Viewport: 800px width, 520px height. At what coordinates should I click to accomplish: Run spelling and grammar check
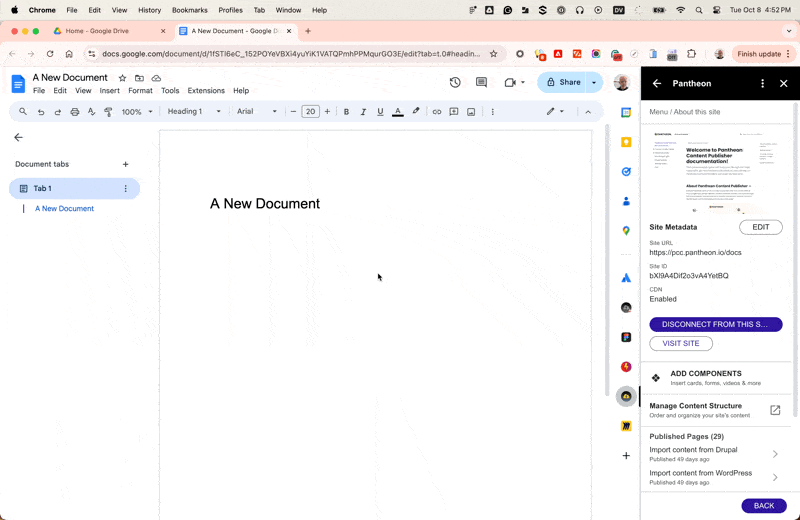coord(91,112)
